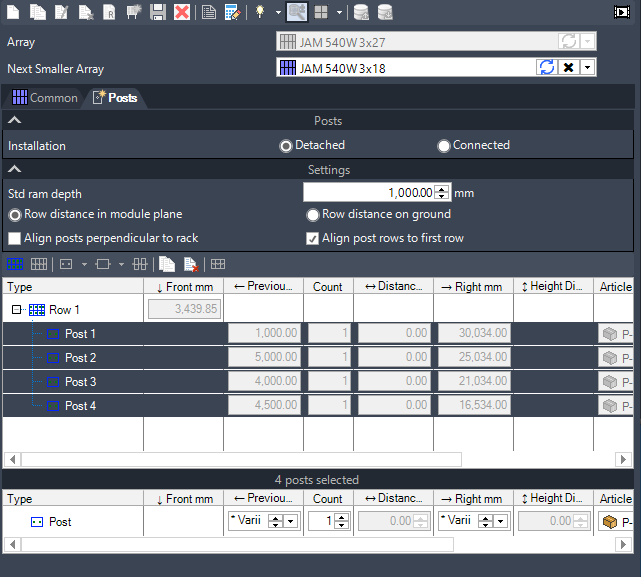This screenshot has height=577, width=641.
Task: Click the Post 2 previous value 5,000.00
Action: 264,357
